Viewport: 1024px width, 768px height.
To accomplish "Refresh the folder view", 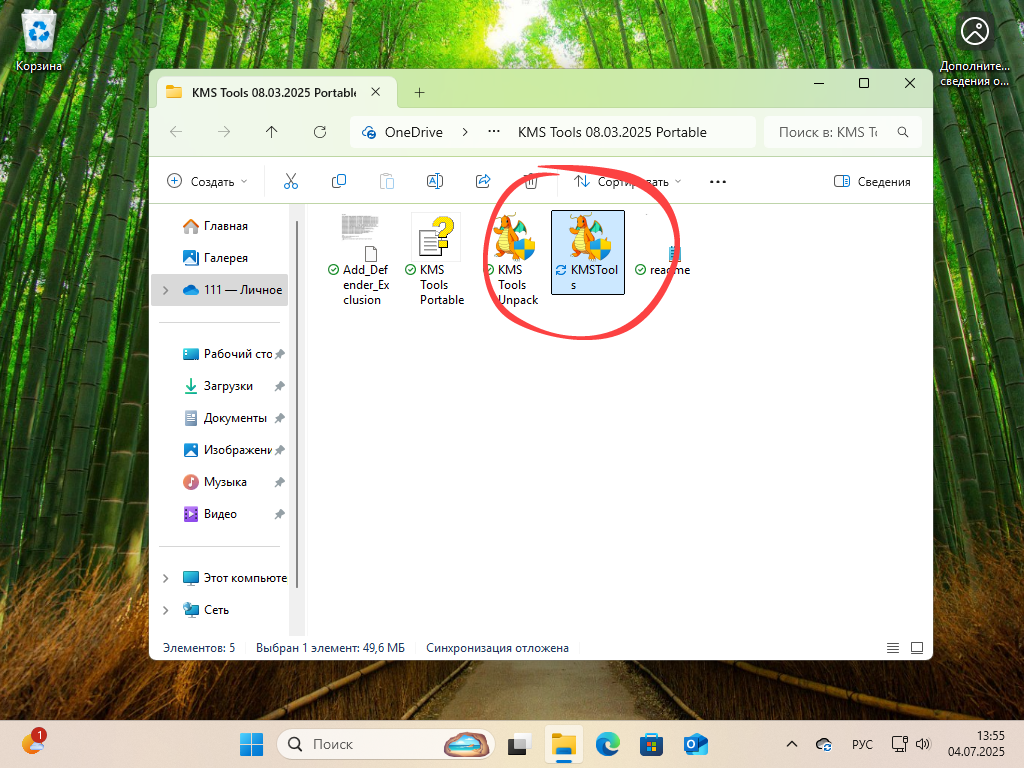I will 319,131.
